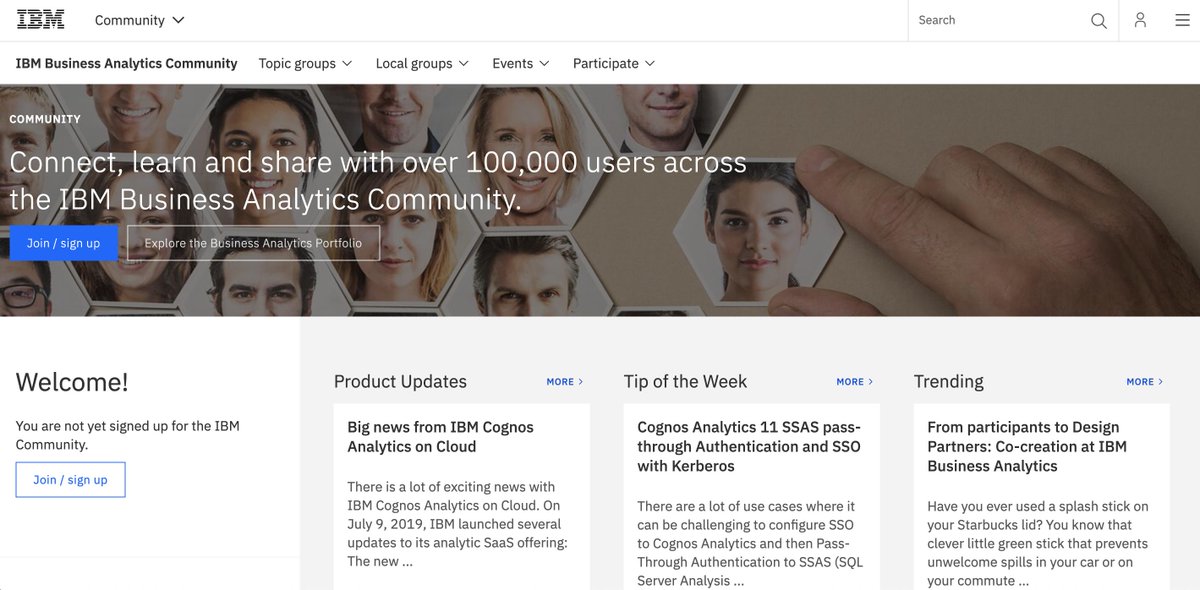Expand the Community dropdown

[x=139, y=20]
